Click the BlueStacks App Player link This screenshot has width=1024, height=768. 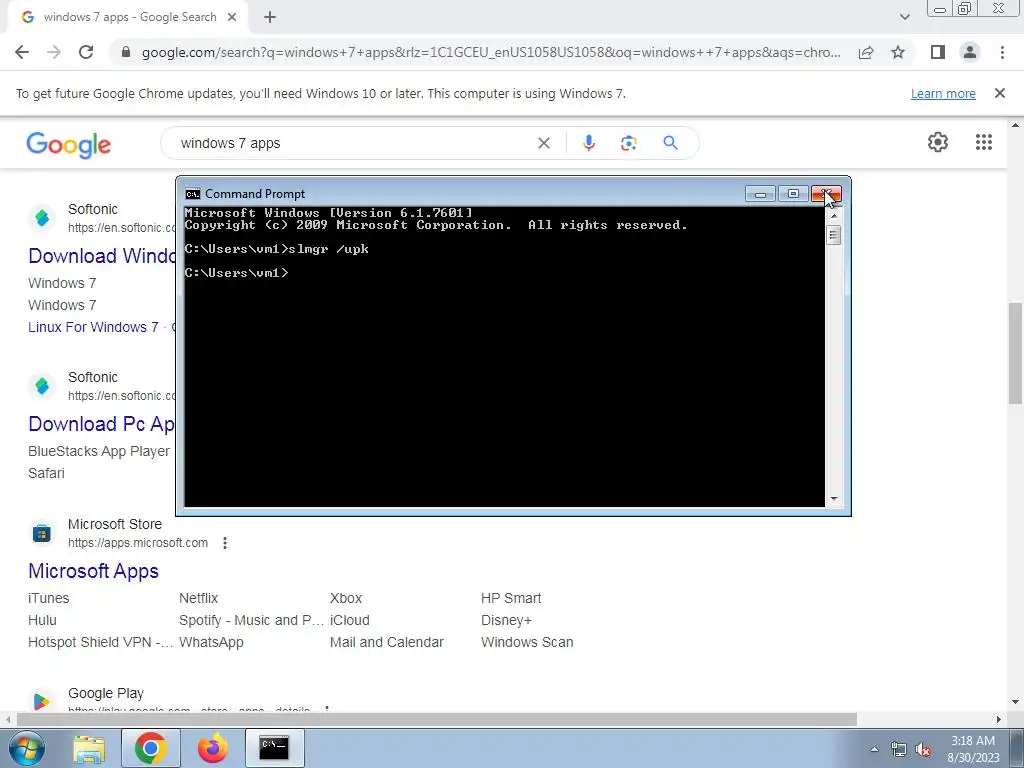coord(99,451)
